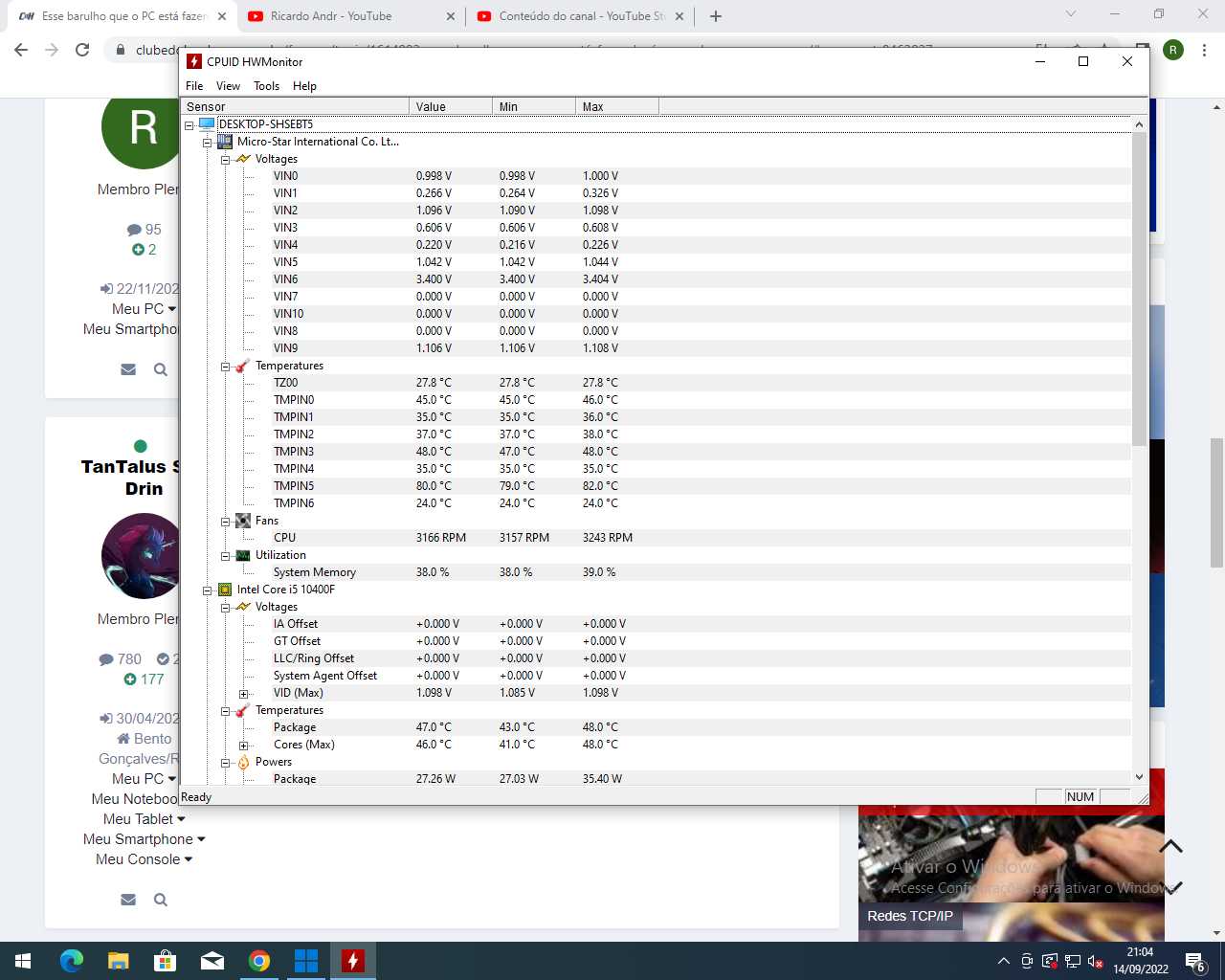The image size is (1225, 980).
Task: Click envelope icon under TanTalus profile
Action: click(x=128, y=900)
